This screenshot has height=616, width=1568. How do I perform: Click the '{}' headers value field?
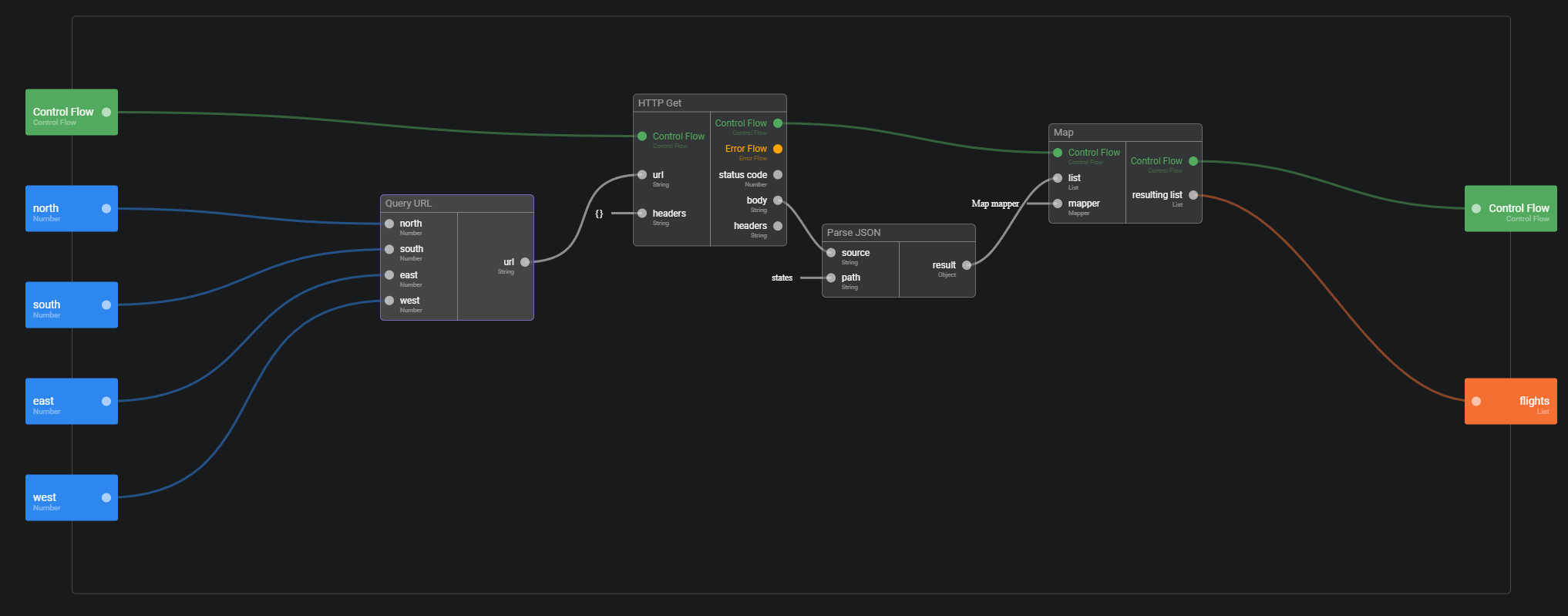[x=599, y=214]
